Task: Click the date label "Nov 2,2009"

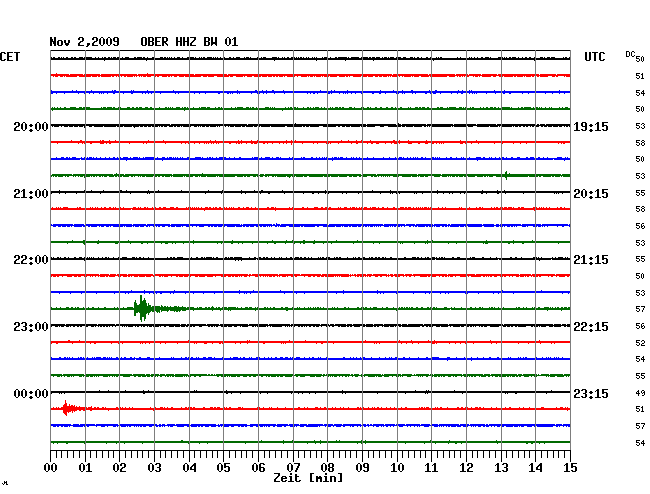Action: click(x=84, y=42)
